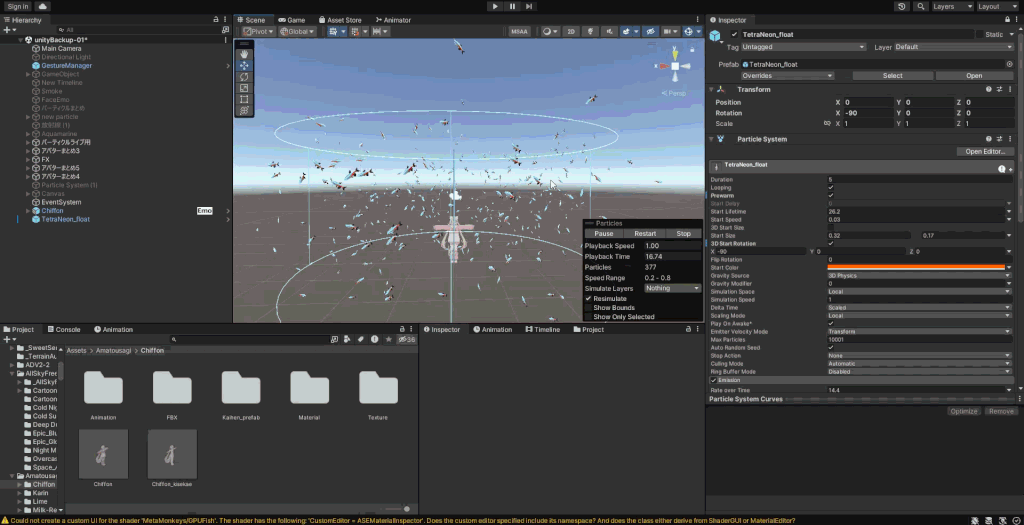Enable the Static checkbox in Inspector

978,34
